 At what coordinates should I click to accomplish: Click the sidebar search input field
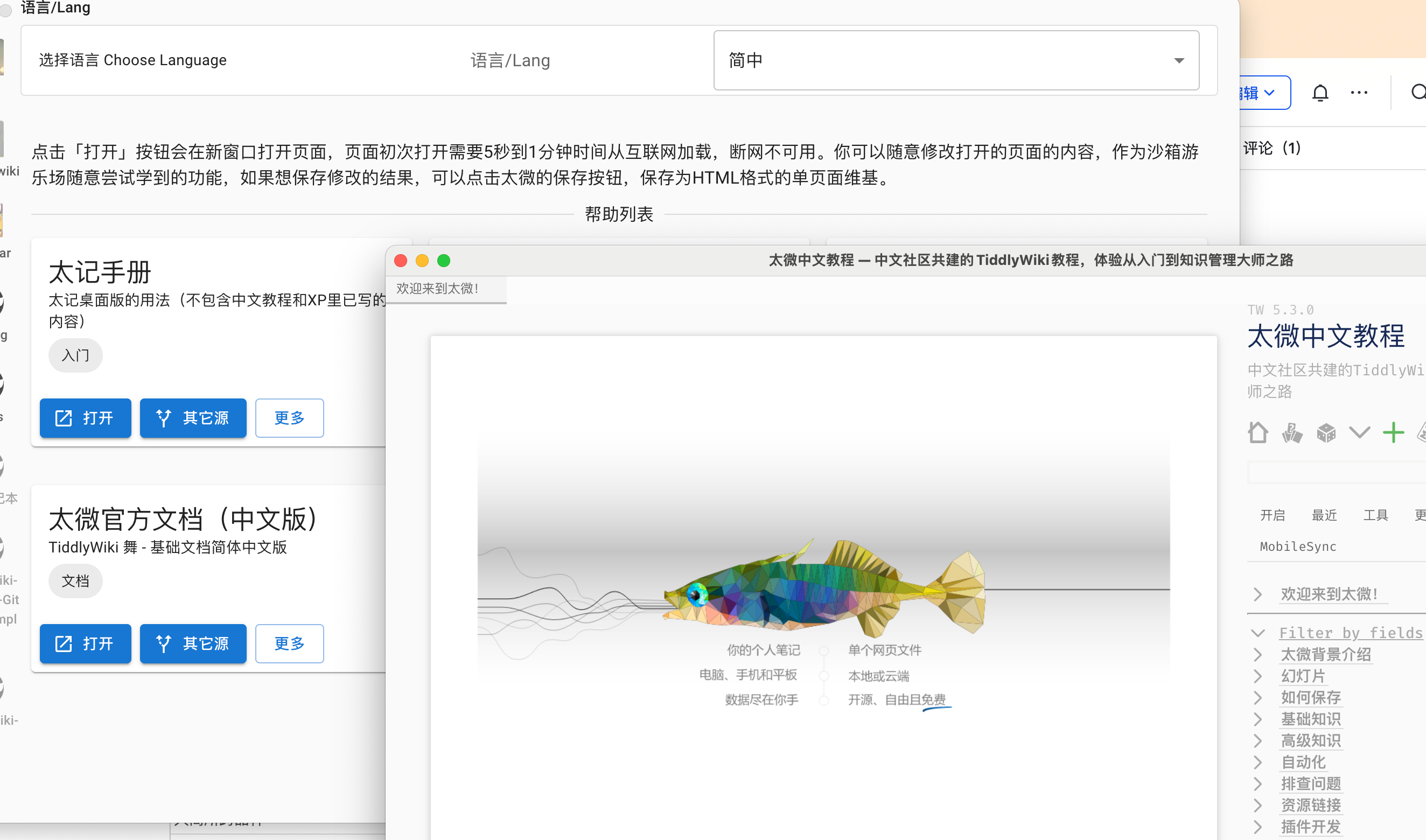[1336, 472]
